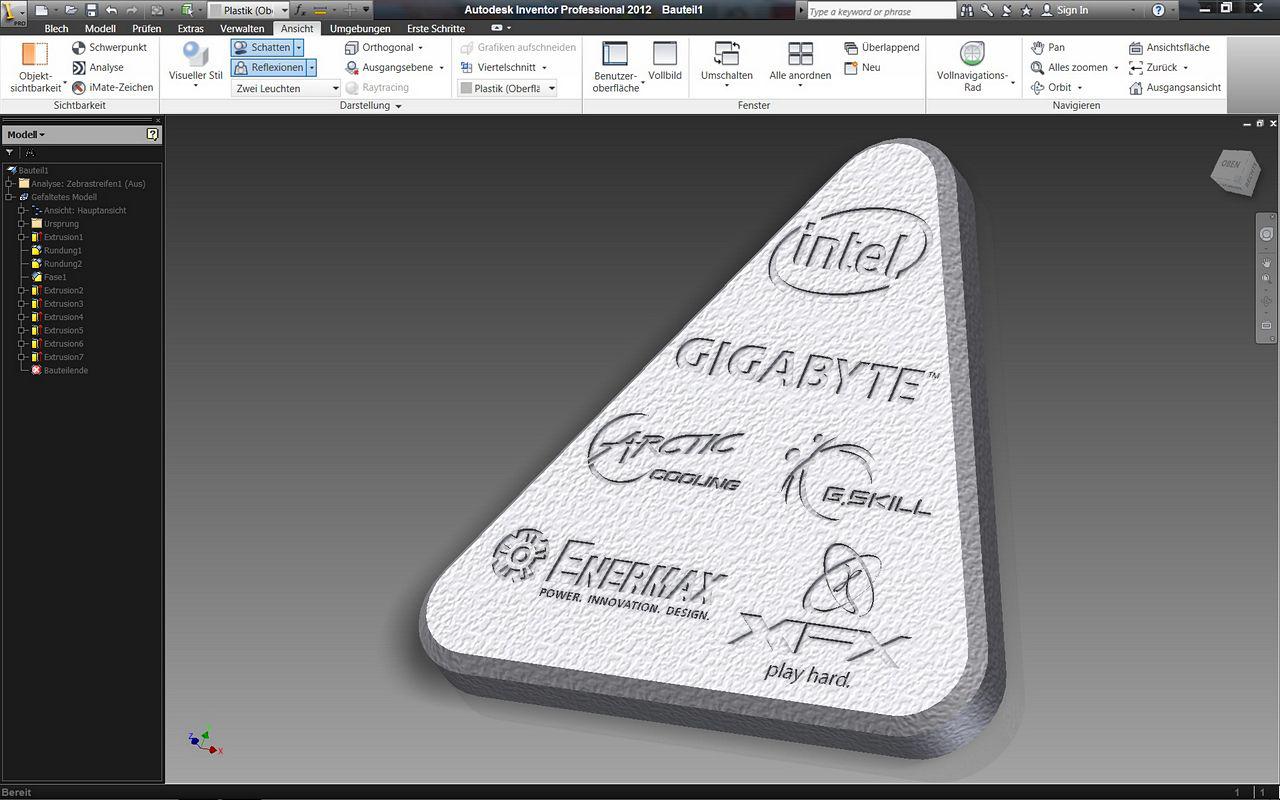Click the Open file icon

pyautogui.click(x=70, y=10)
